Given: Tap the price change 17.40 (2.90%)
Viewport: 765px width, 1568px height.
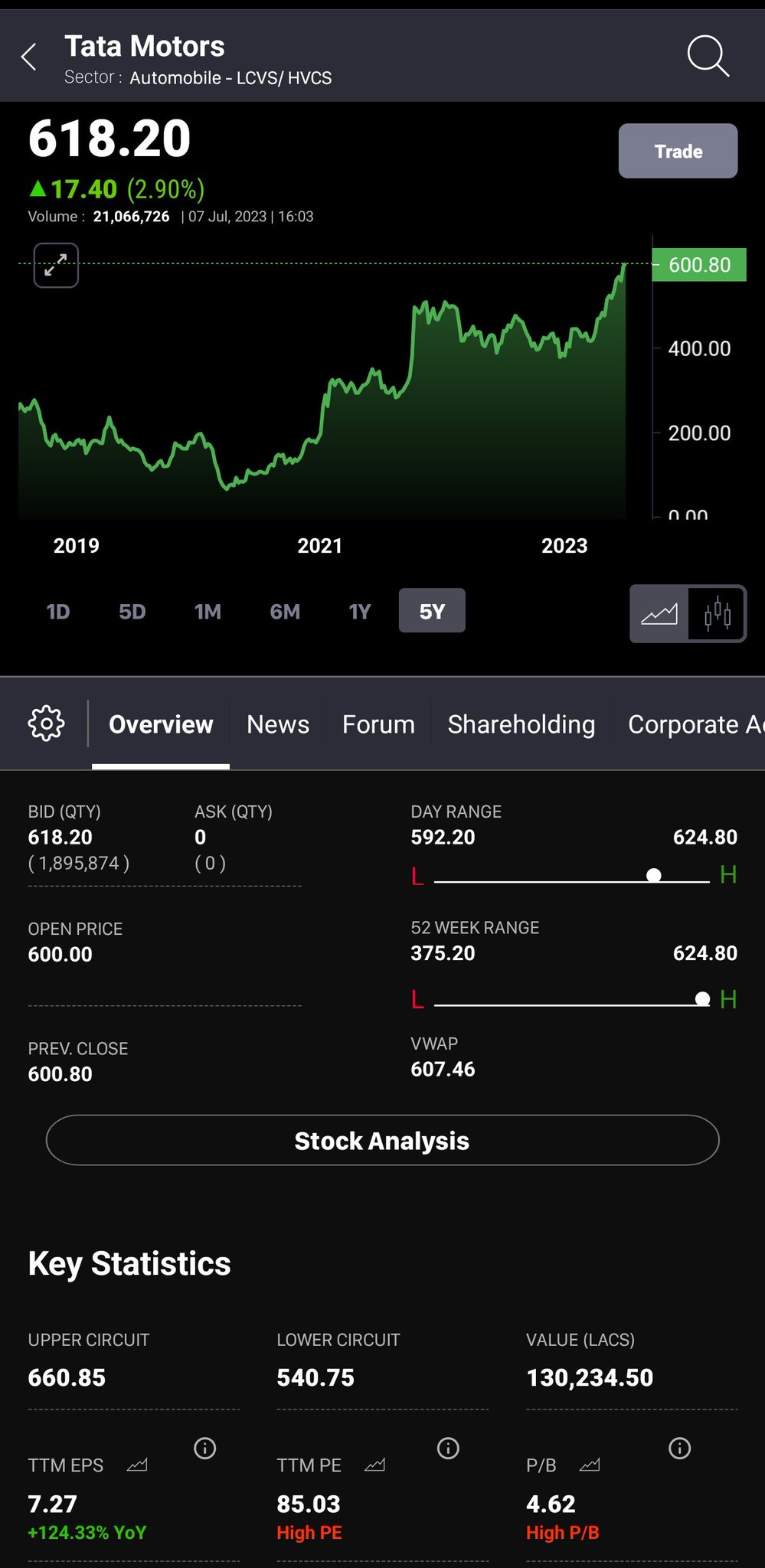Looking at the screenshot, I should [116, 188].
